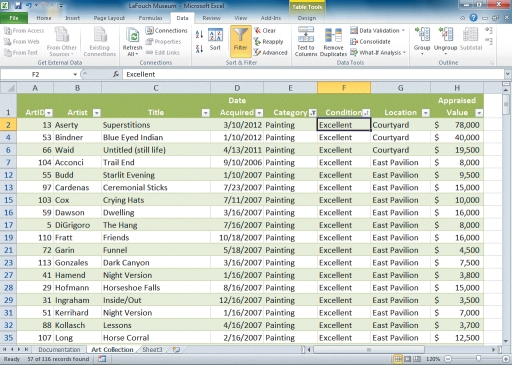512x365 pixels.
Task: Open the Appraised Value filter dropdown
Action: coord(479,113)
